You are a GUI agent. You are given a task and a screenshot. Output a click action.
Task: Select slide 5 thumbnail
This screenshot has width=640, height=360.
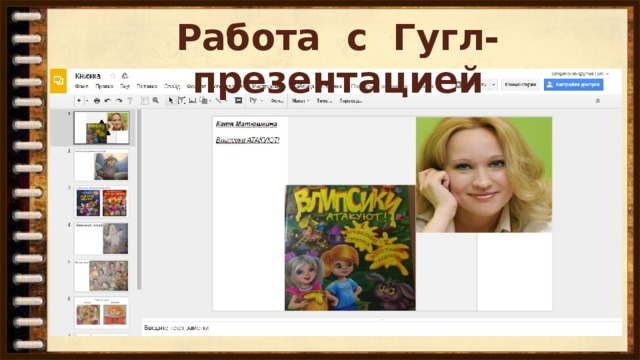102,276
